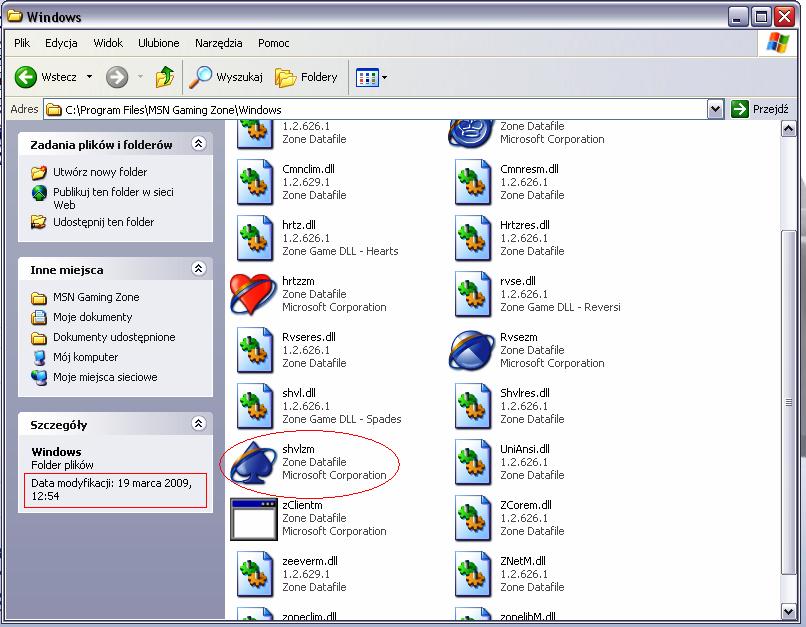Open the Ulubione menu
This screenshot has height=627, width=806.
tap(158, 43)
